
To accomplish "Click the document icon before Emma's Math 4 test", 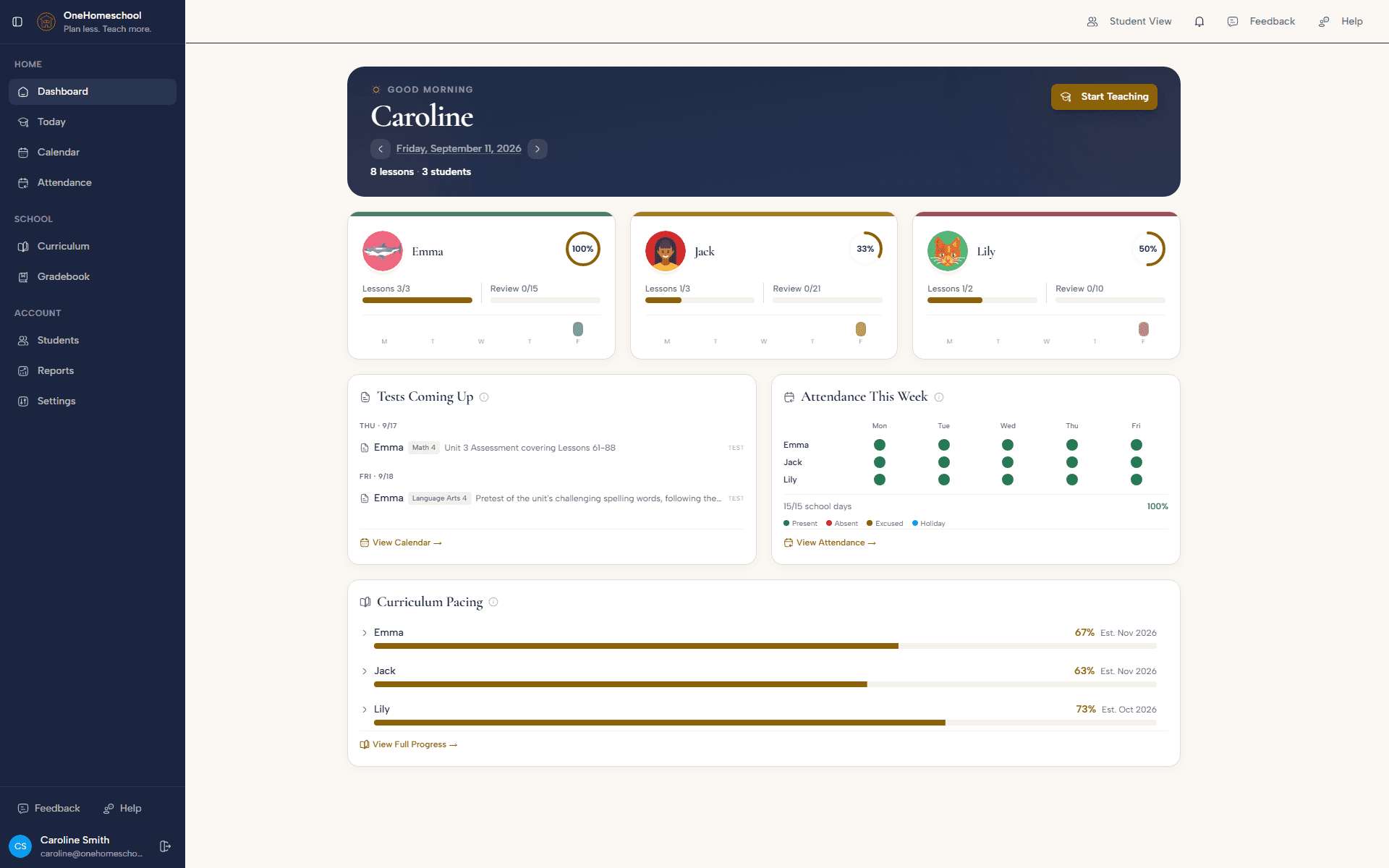I will point(365,448).
